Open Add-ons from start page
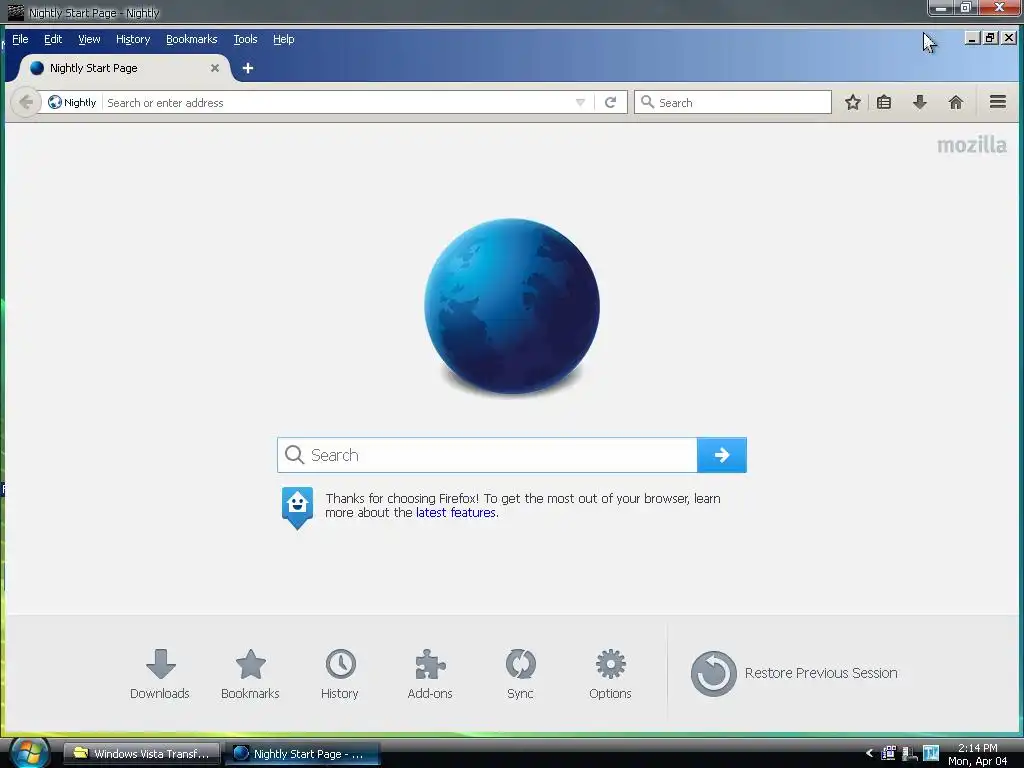1024x768 pixels. 430,674
